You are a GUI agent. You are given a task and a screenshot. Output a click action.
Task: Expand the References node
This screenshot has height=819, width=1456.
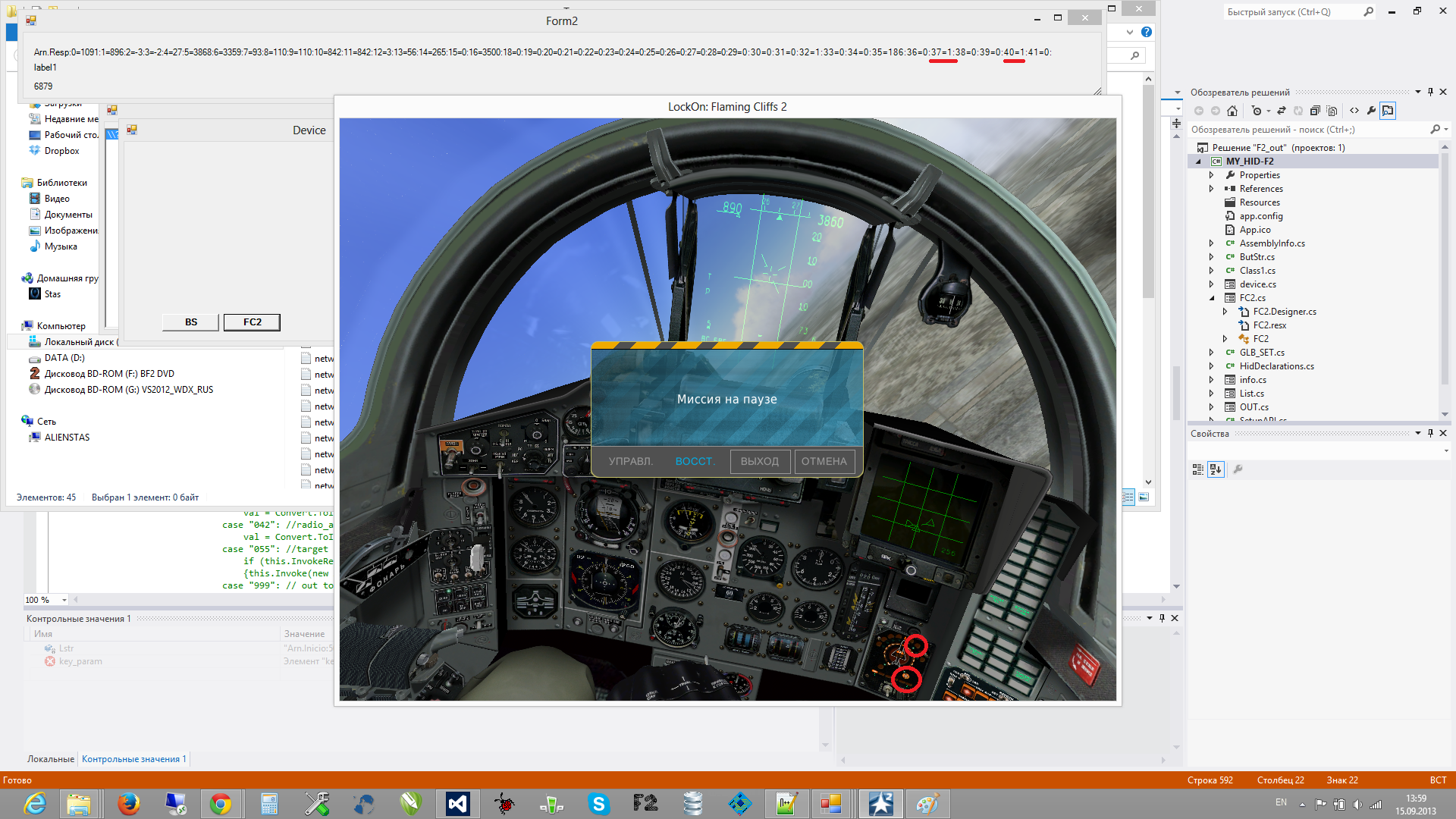point(1211,189)
